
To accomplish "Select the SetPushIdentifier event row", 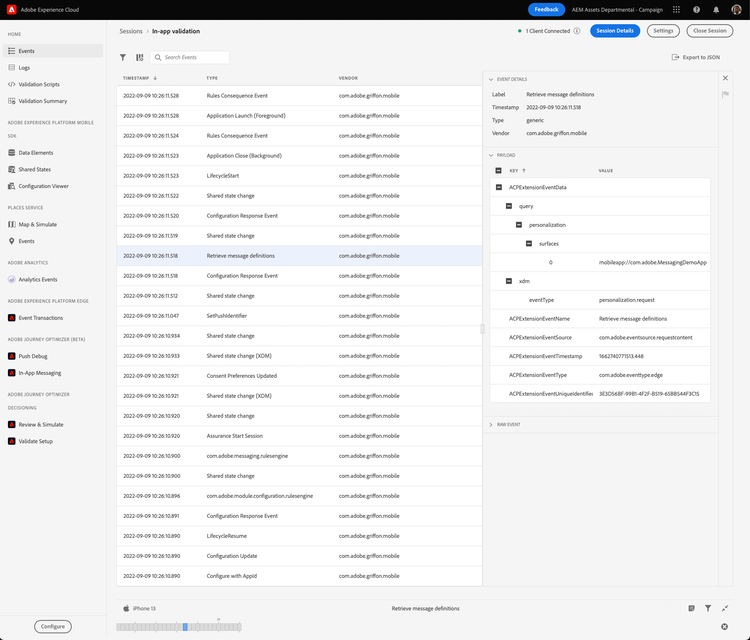I will click(x=299, y=316).
